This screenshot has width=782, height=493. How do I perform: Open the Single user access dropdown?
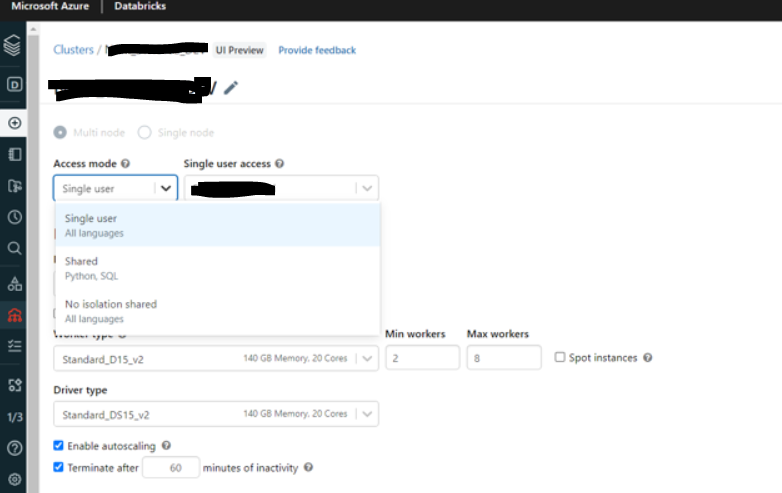(281, 188)
